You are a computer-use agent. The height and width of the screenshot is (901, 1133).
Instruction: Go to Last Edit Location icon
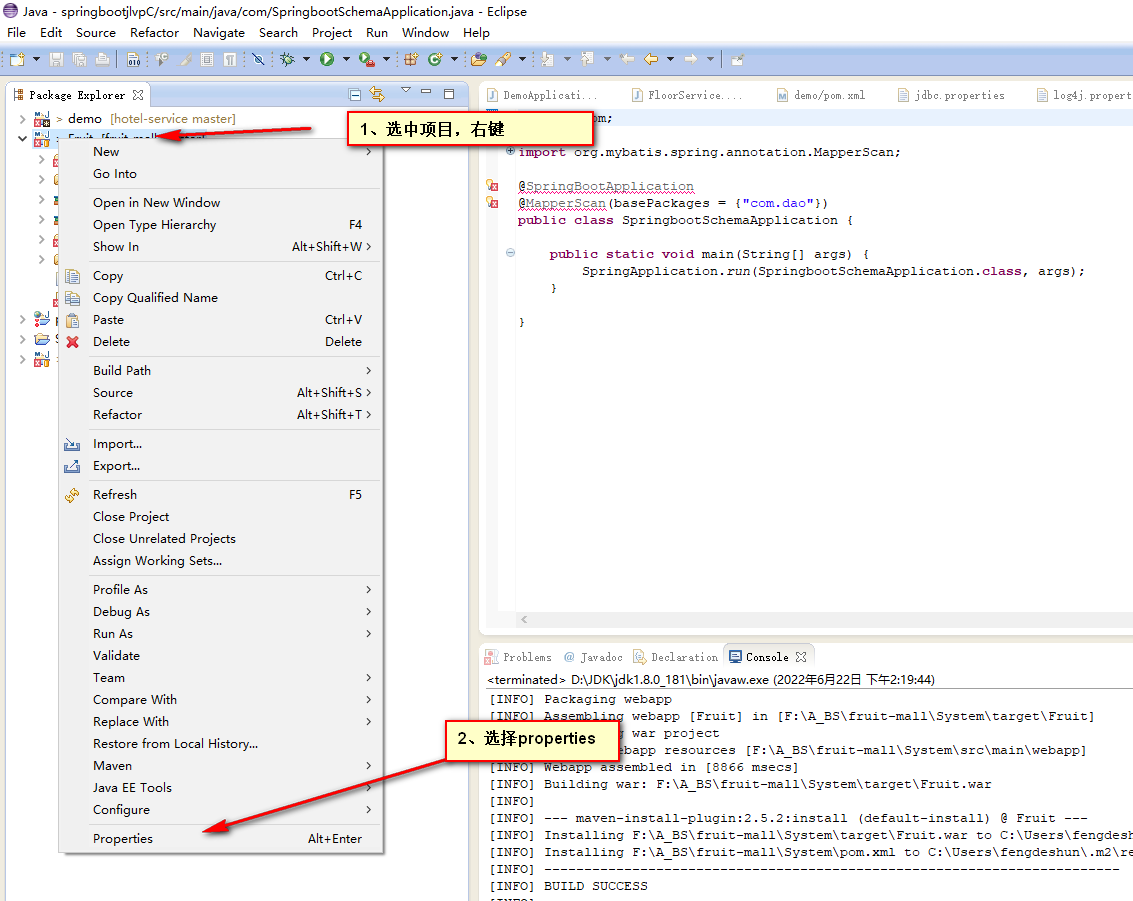[x=627, y=59]
